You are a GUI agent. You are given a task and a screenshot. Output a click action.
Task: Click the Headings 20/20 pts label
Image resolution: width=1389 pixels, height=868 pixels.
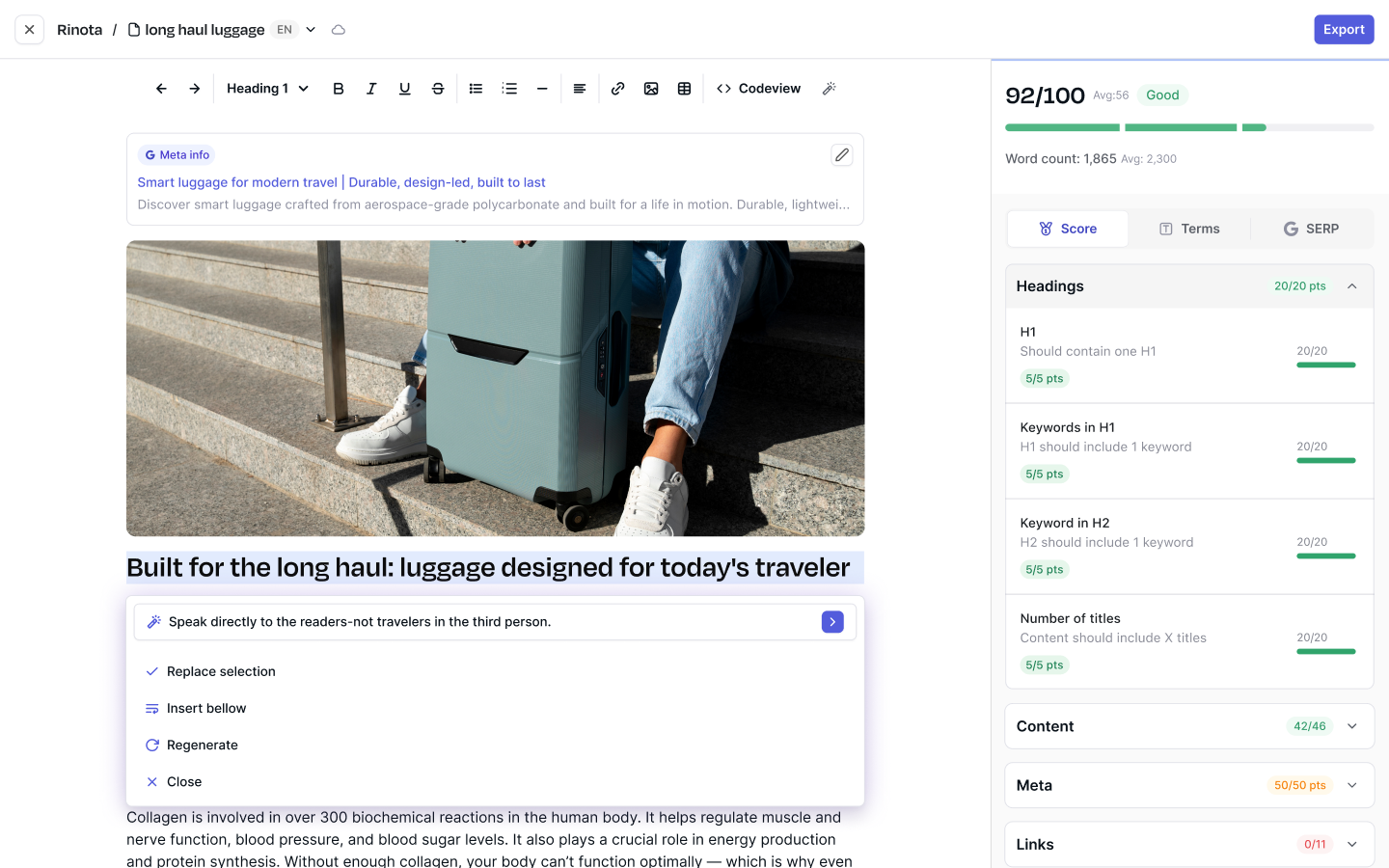1300,286
